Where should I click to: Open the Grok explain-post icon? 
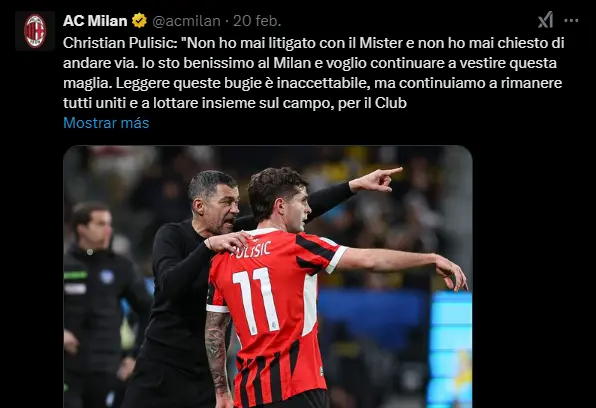(x=545, y=20)
